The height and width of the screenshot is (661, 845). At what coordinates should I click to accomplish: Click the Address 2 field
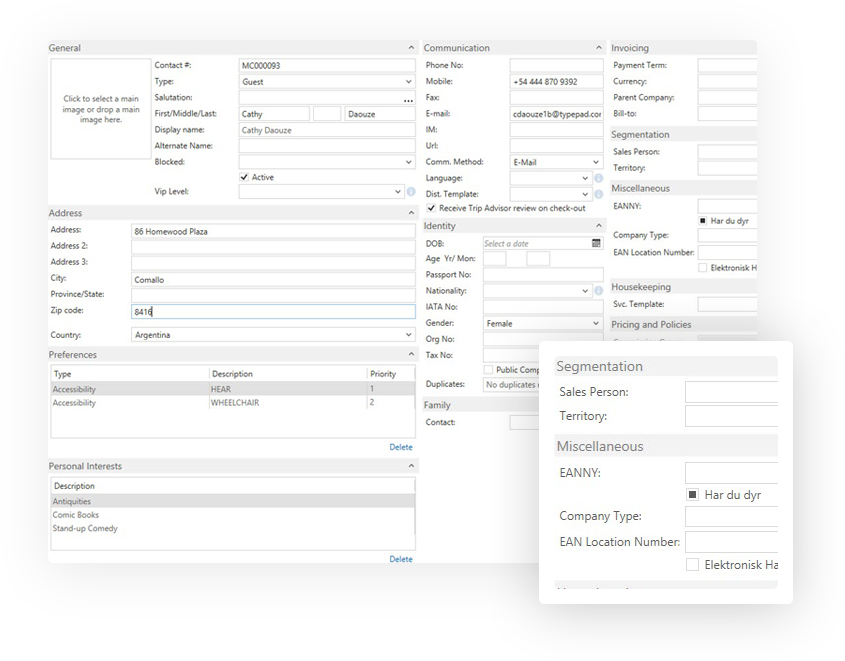pyautogui.click(x=273, y=247)
